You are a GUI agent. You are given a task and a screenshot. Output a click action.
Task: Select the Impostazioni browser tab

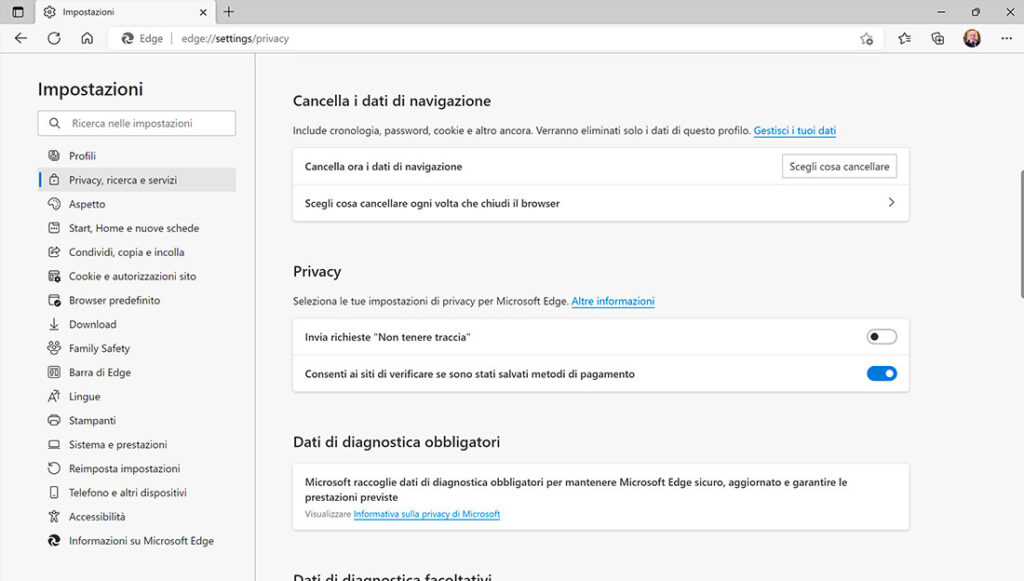click(x=124, y=12)
